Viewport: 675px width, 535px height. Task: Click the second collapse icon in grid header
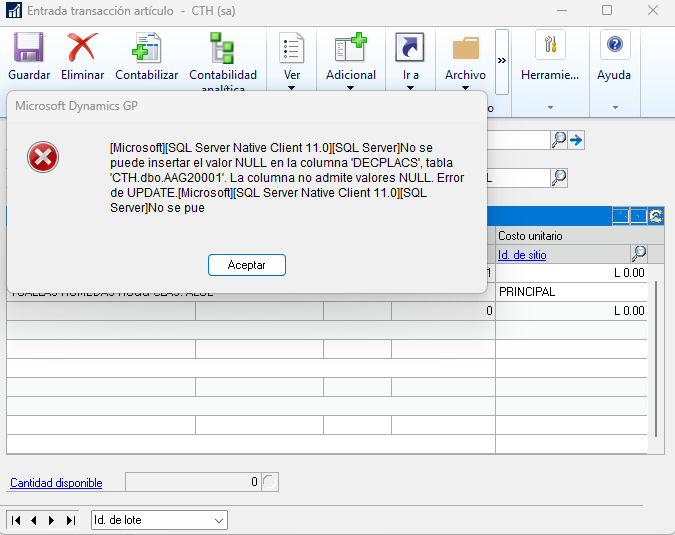[x=638, y=216]
